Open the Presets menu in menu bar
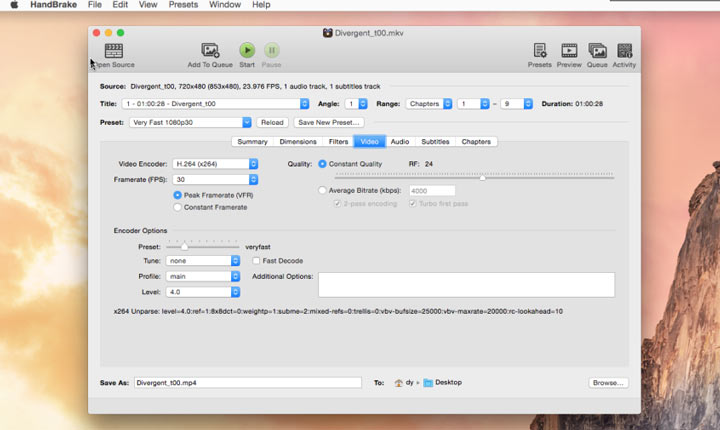The width and height of the screenshot is (720, 430). (x=183, y=5)
